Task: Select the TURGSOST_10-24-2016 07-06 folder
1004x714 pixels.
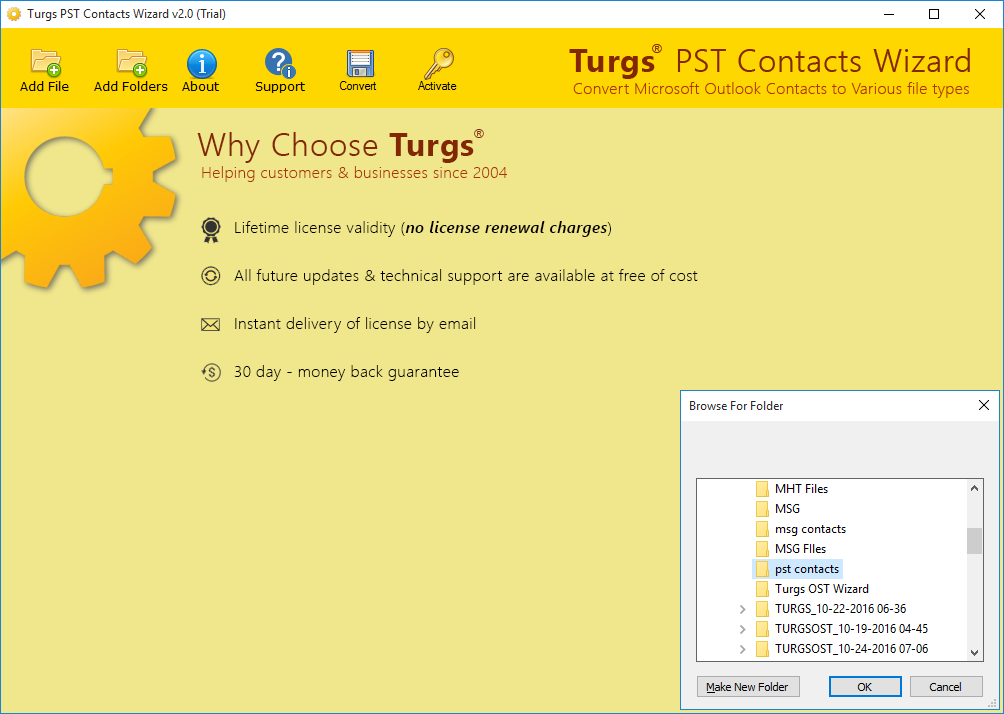Action: coord(851,649)
